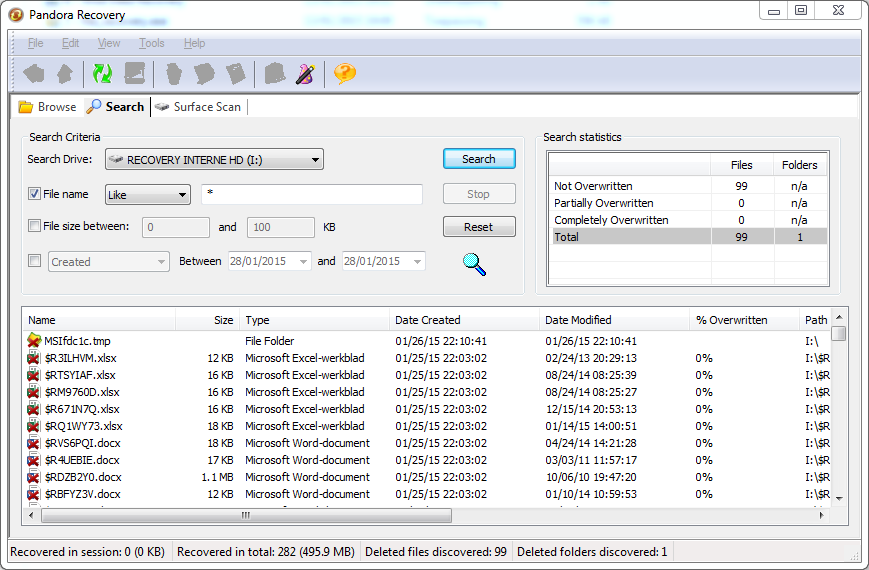
Task: Click the file icon of $RM9760D.xlsx
Action: pyautogui.click(x=34, y=392)
